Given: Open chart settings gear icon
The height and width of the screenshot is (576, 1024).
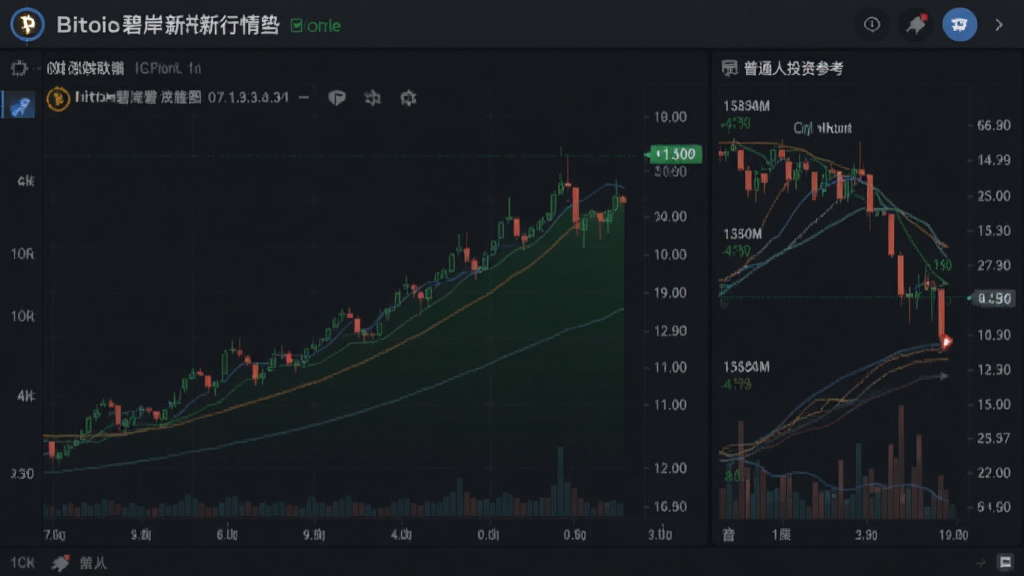Looking at the screenshot, I should [408, 98].
